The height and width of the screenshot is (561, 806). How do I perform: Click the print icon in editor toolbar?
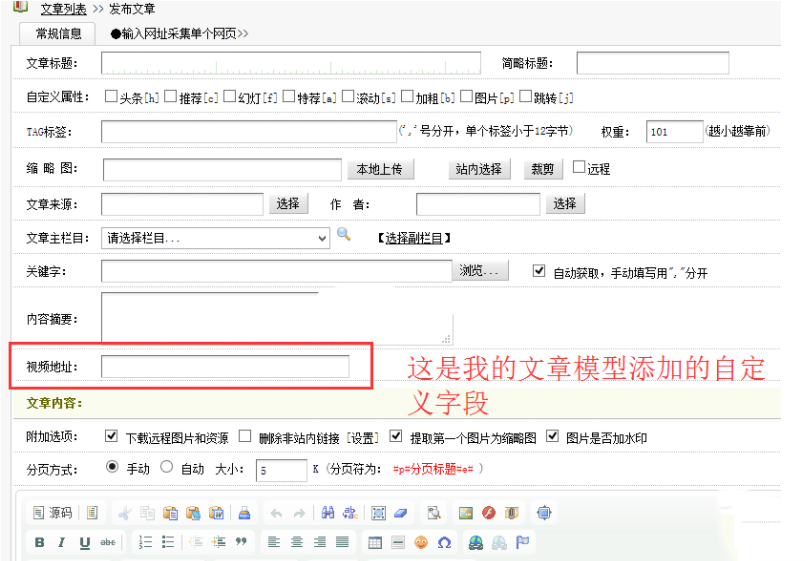(244, 513)
